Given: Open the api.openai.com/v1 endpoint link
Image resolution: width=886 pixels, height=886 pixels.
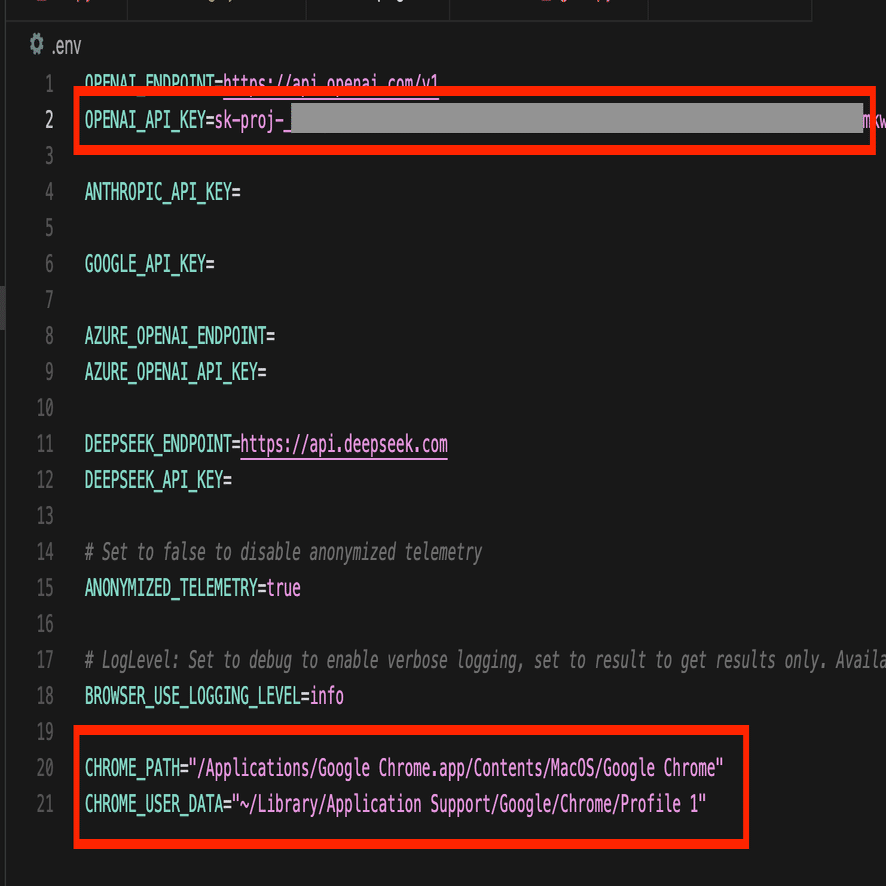Looking at the screenshot, I should point(331,82).
